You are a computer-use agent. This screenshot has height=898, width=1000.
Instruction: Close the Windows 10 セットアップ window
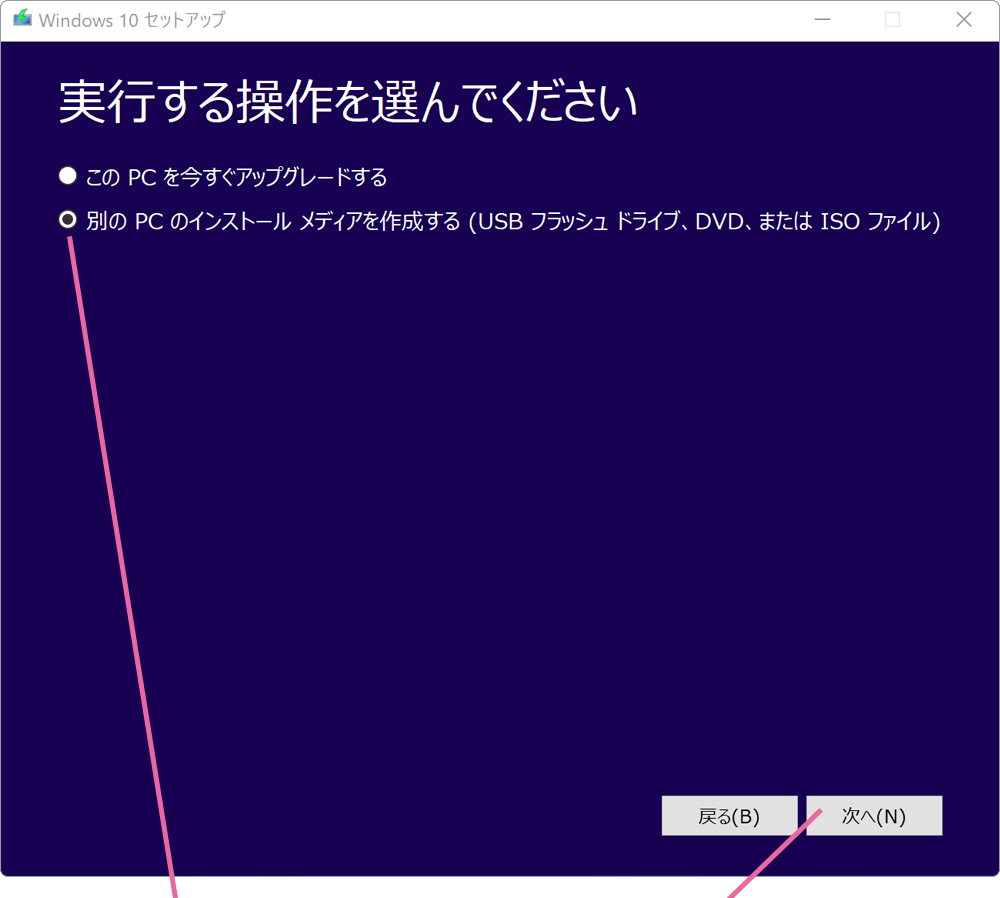[x=964, y=20]
